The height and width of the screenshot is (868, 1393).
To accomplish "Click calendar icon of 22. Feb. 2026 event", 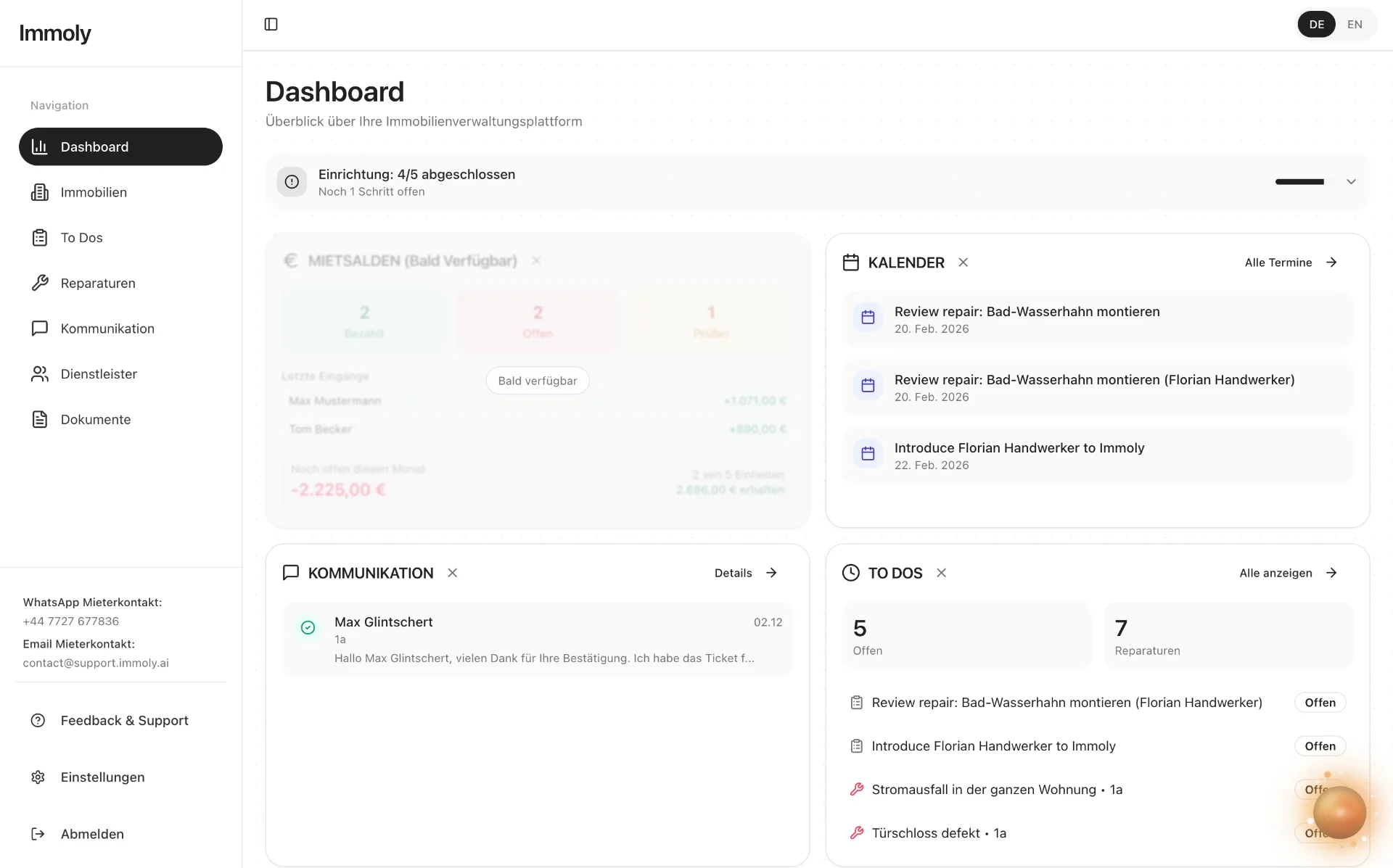I will (868, 454).
